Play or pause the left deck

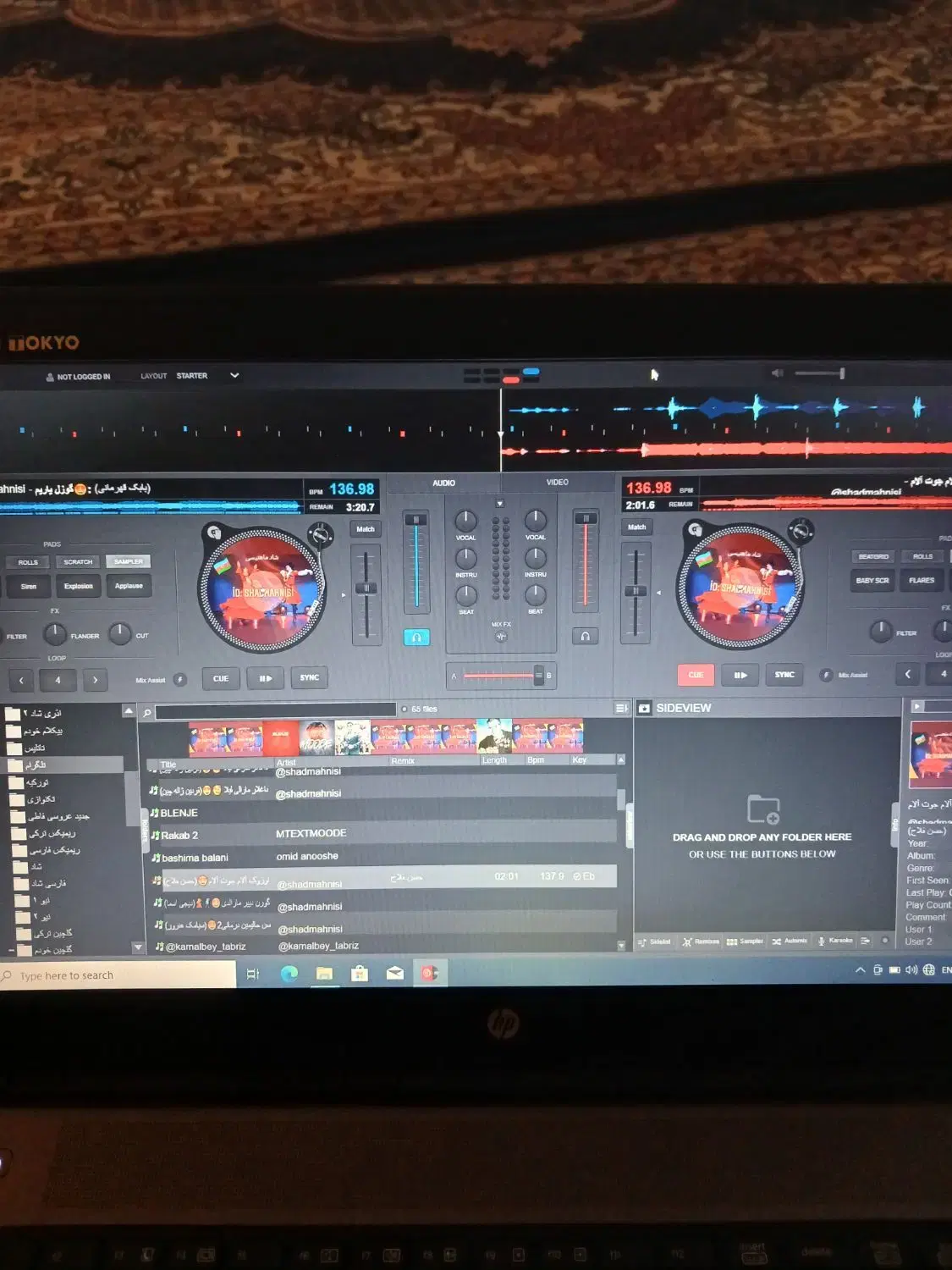(265, 678)
